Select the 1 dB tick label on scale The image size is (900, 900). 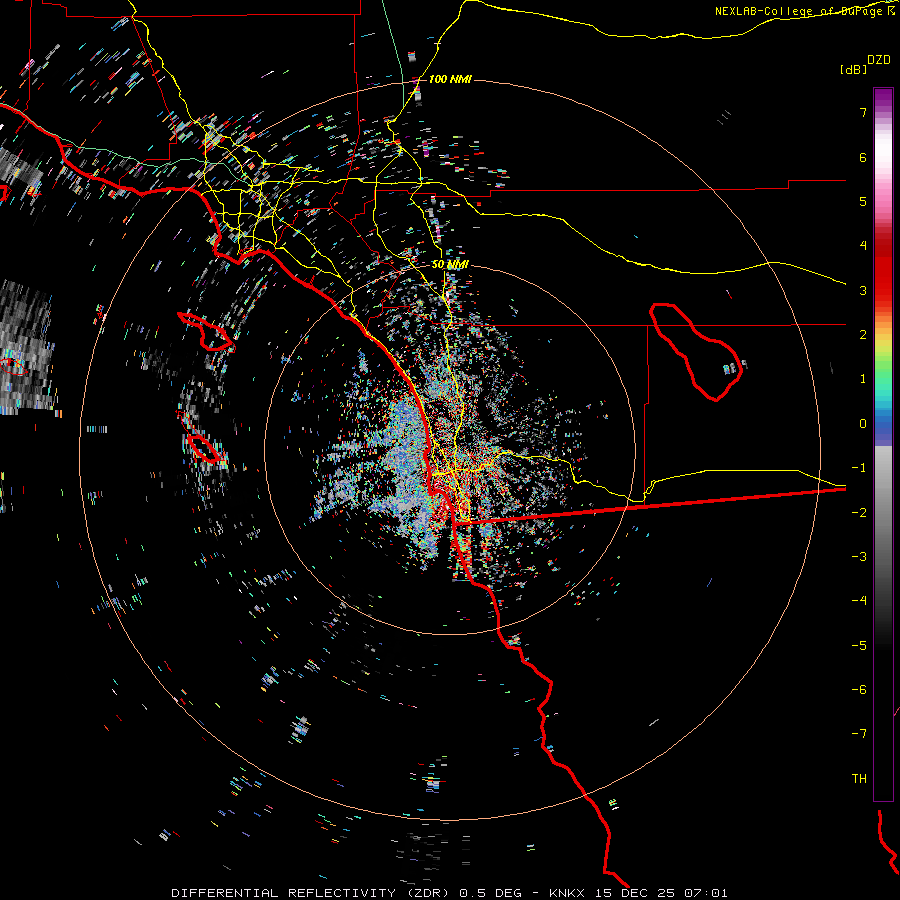click(863, 379)
